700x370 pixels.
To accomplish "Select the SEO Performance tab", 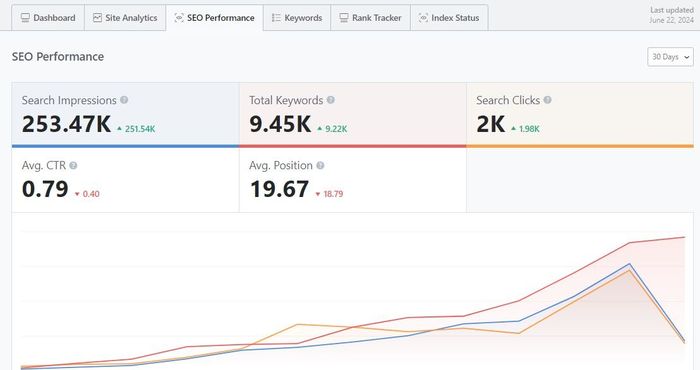I will click(x=215, y=18).
